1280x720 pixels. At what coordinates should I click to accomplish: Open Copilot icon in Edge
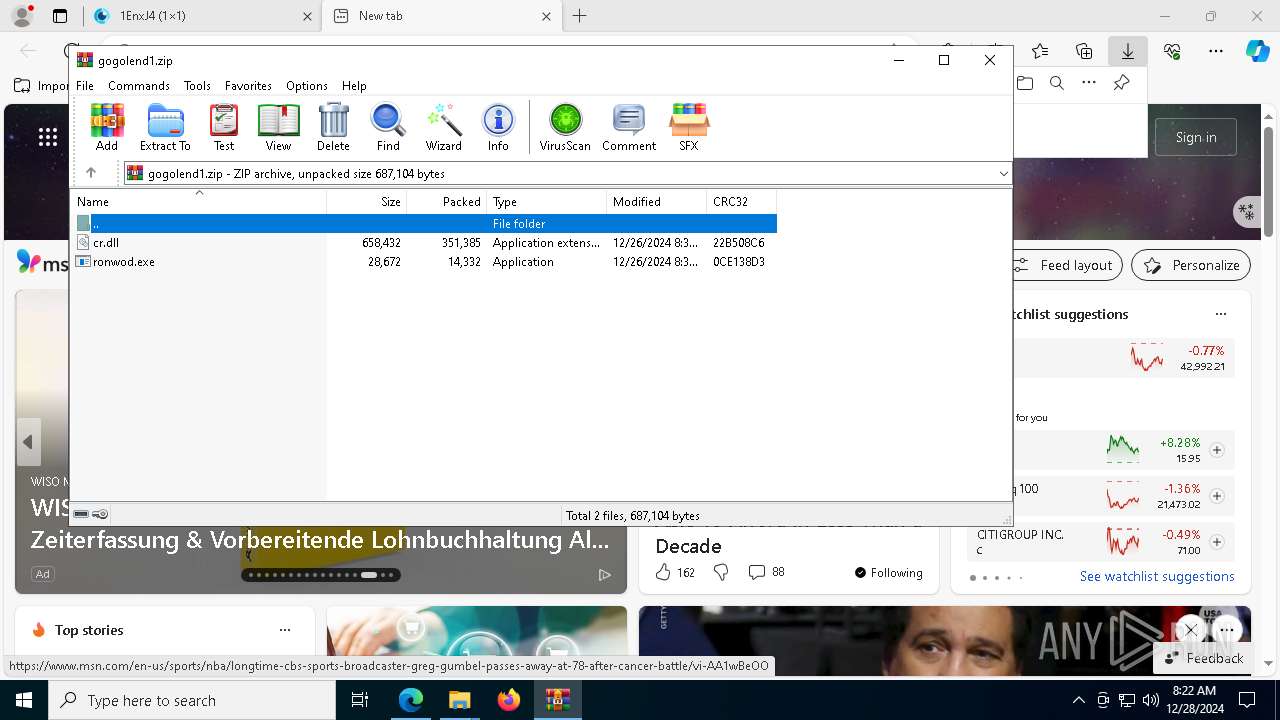[1257, 51]
